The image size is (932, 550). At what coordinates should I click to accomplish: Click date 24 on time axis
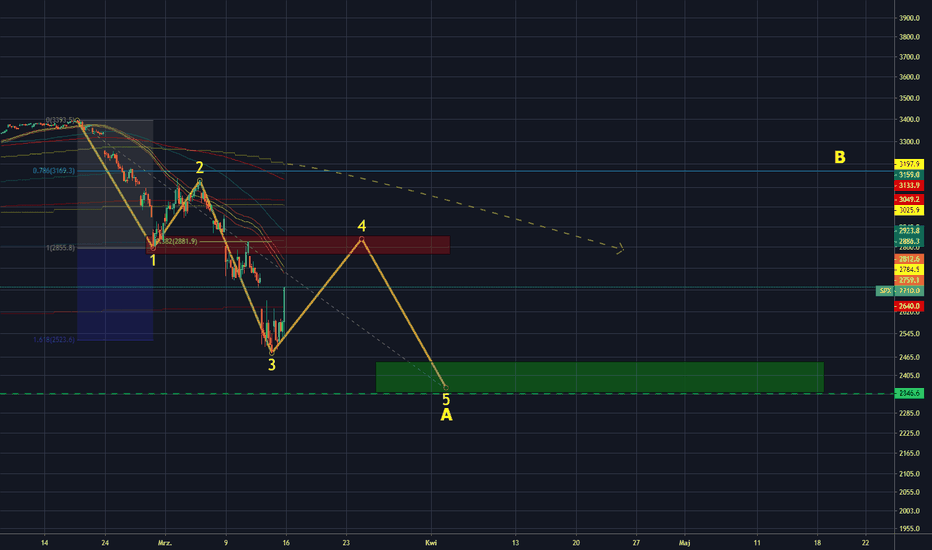click(x=105, y=543)
